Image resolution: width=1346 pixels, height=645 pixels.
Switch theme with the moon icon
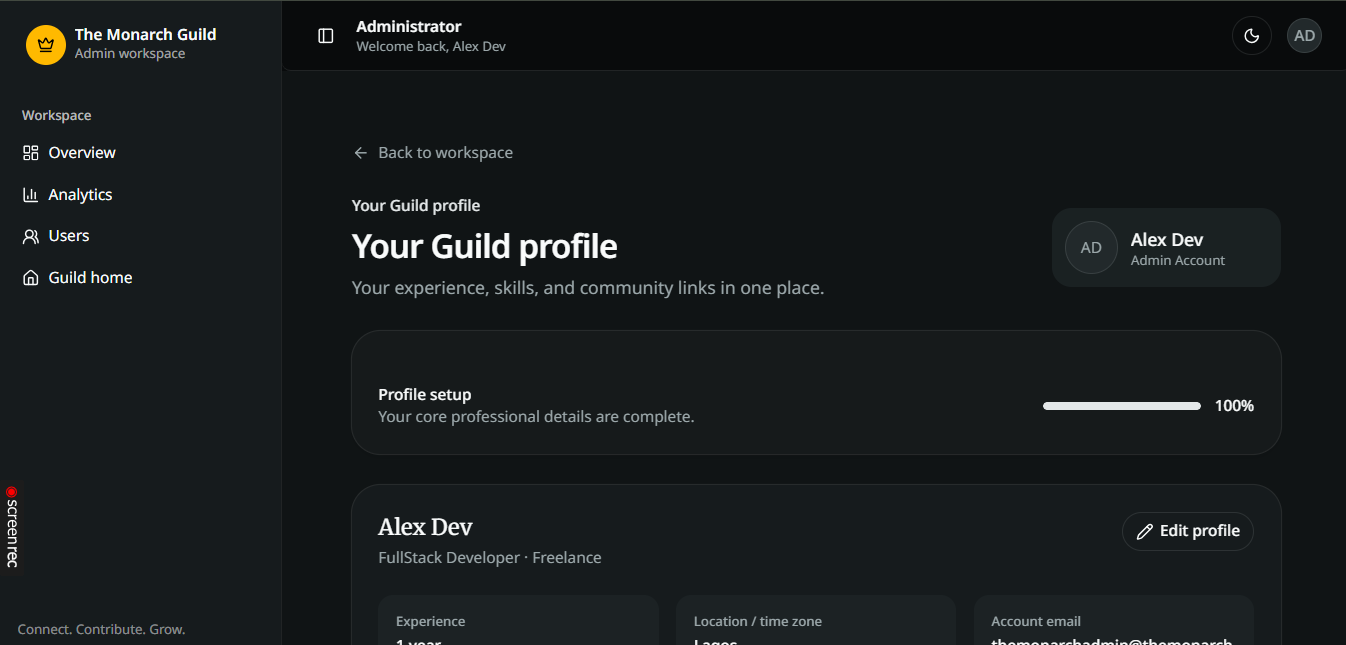click(x=1251, y=36)
